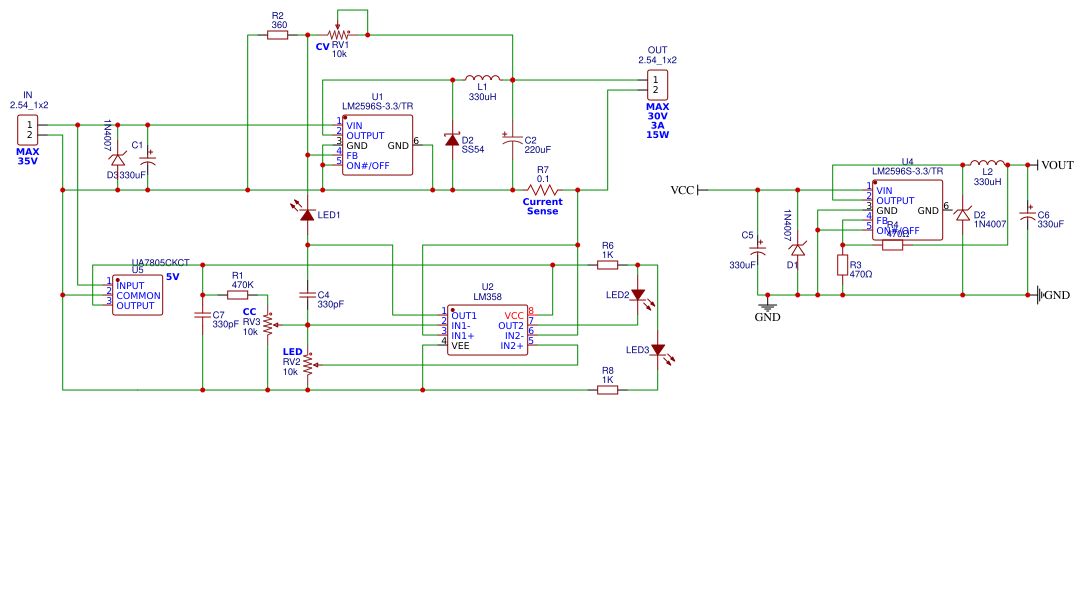The width and height of the screenshot is (1085, 605).
Task: Click resistor R3 470Ω symbol
Action: tap(842, 265)
